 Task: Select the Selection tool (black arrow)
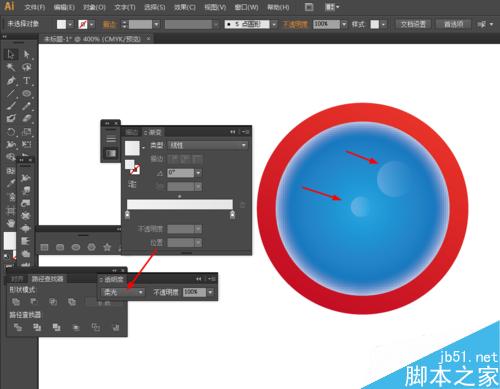point(11,54)
